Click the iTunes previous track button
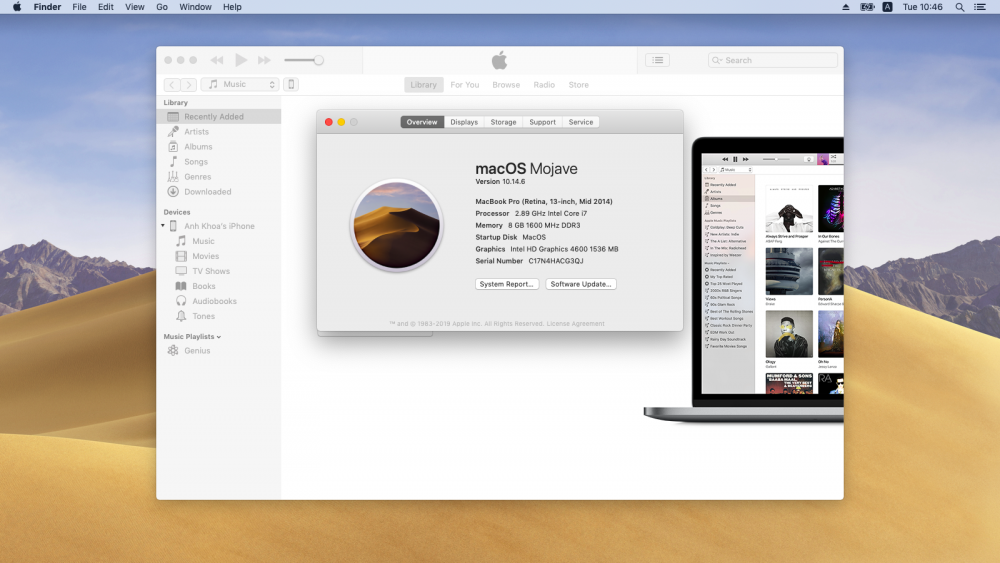The height and width of the screenshot is (563, 1000). [217, 60]
